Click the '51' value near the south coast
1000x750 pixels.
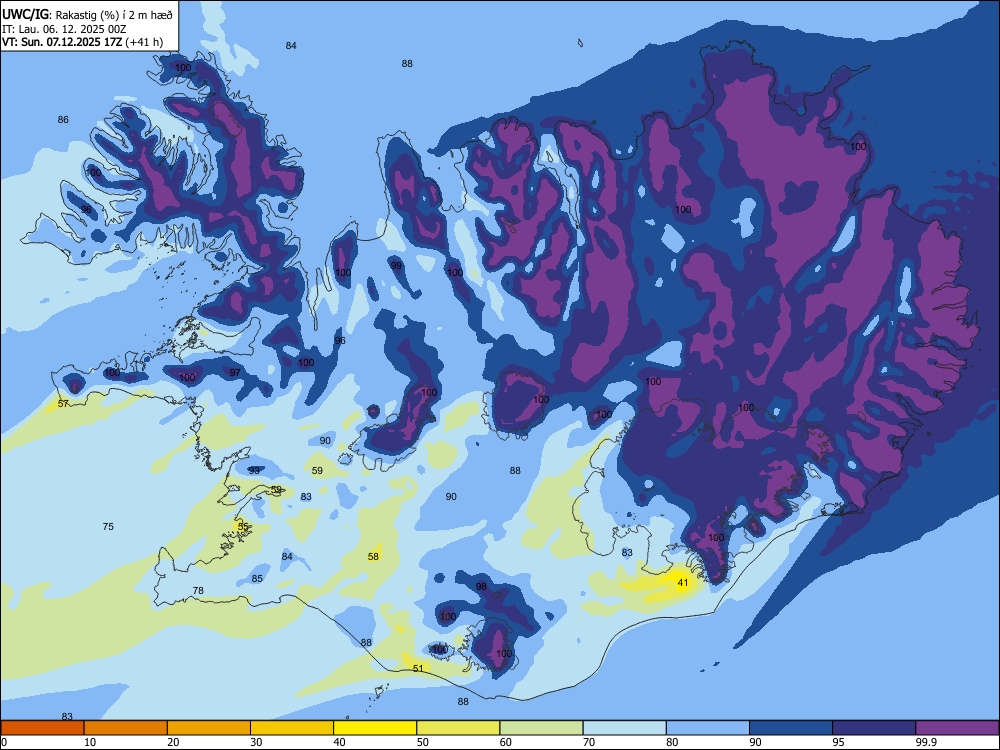pos(418,668)
